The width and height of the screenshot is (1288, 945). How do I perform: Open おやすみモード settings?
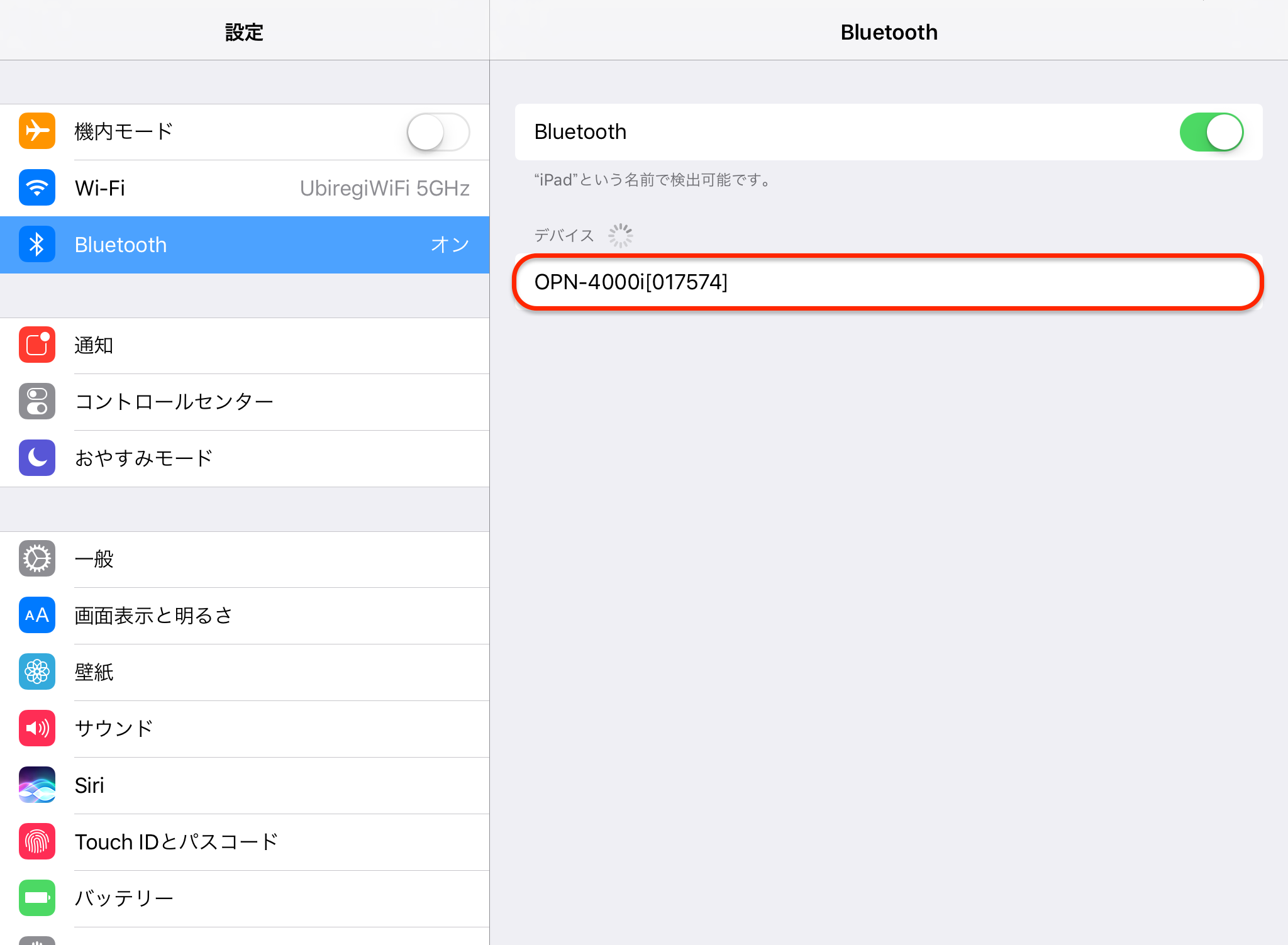pyautogui.click(x=245, y=459)
